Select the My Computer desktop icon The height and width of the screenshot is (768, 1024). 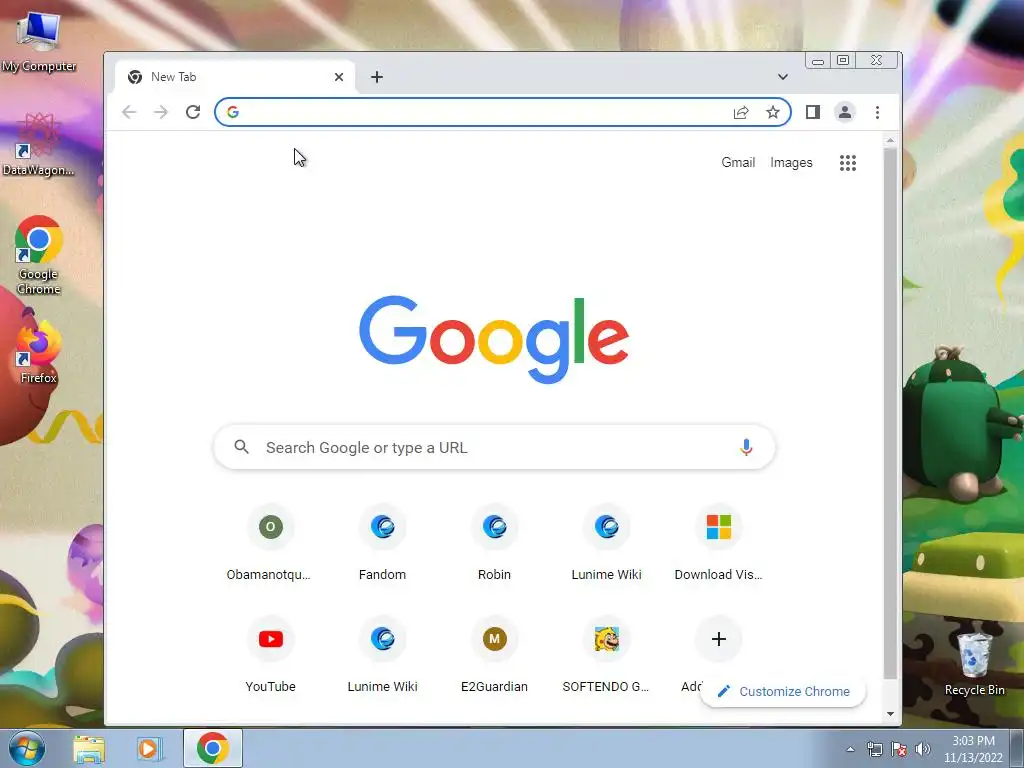click(39, 41)
